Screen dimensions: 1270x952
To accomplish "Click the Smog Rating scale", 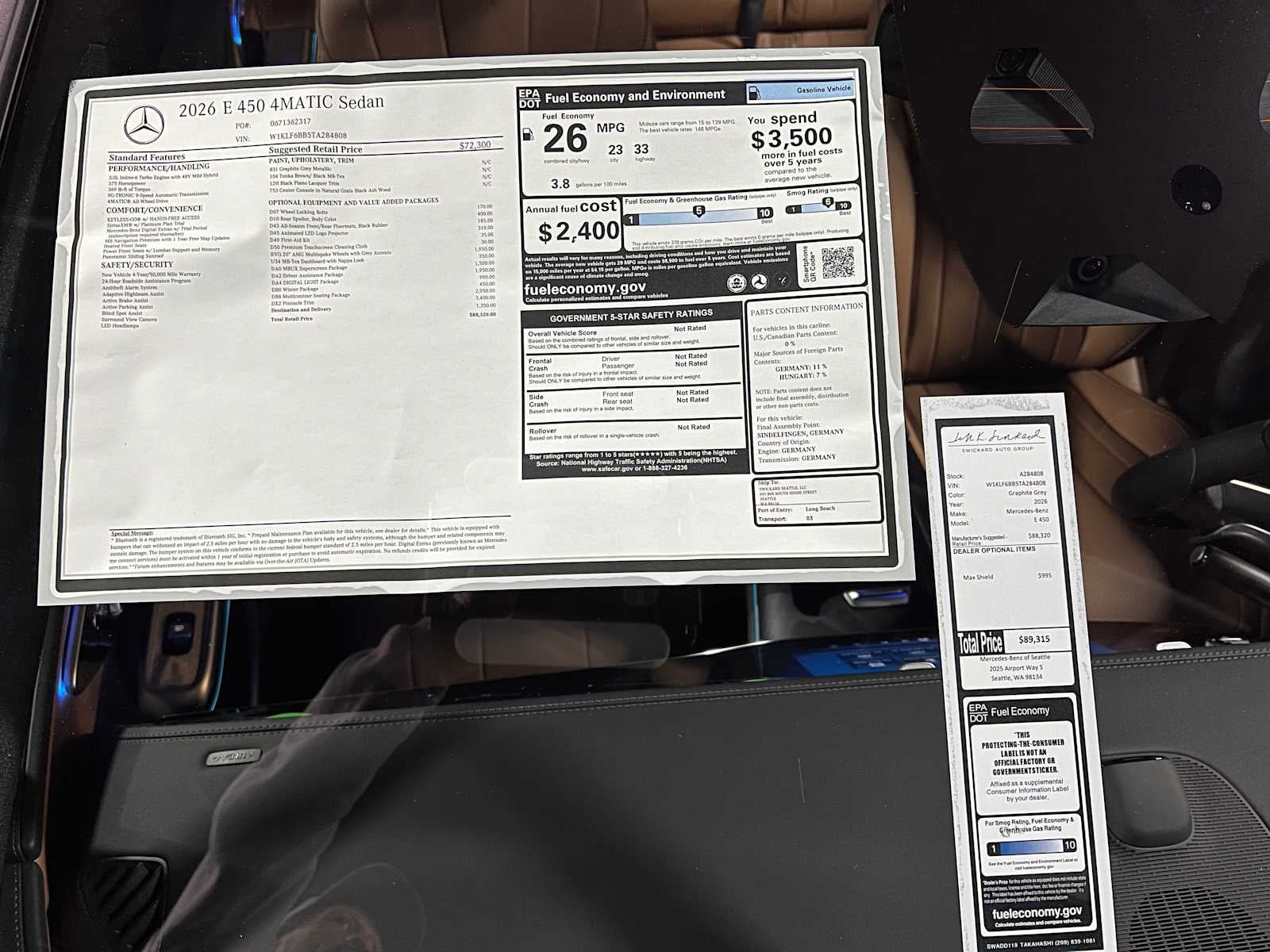I will coord(818,206).
